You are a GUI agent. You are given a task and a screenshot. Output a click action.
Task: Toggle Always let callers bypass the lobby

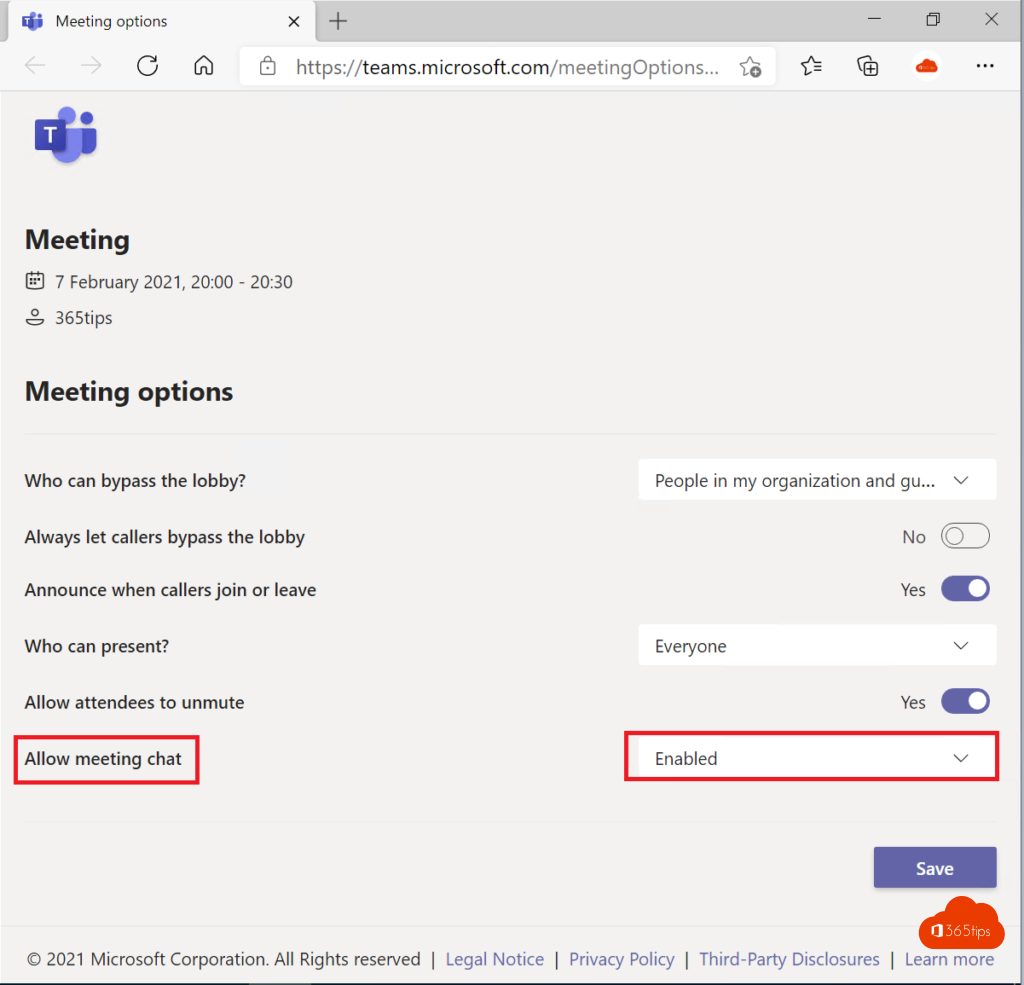(x=965, y=536)
